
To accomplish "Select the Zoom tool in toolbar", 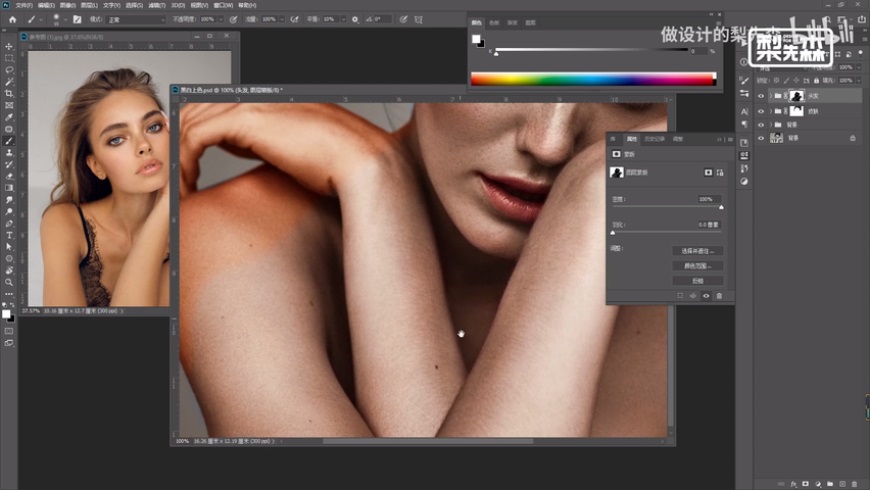I will pos(9,282).
